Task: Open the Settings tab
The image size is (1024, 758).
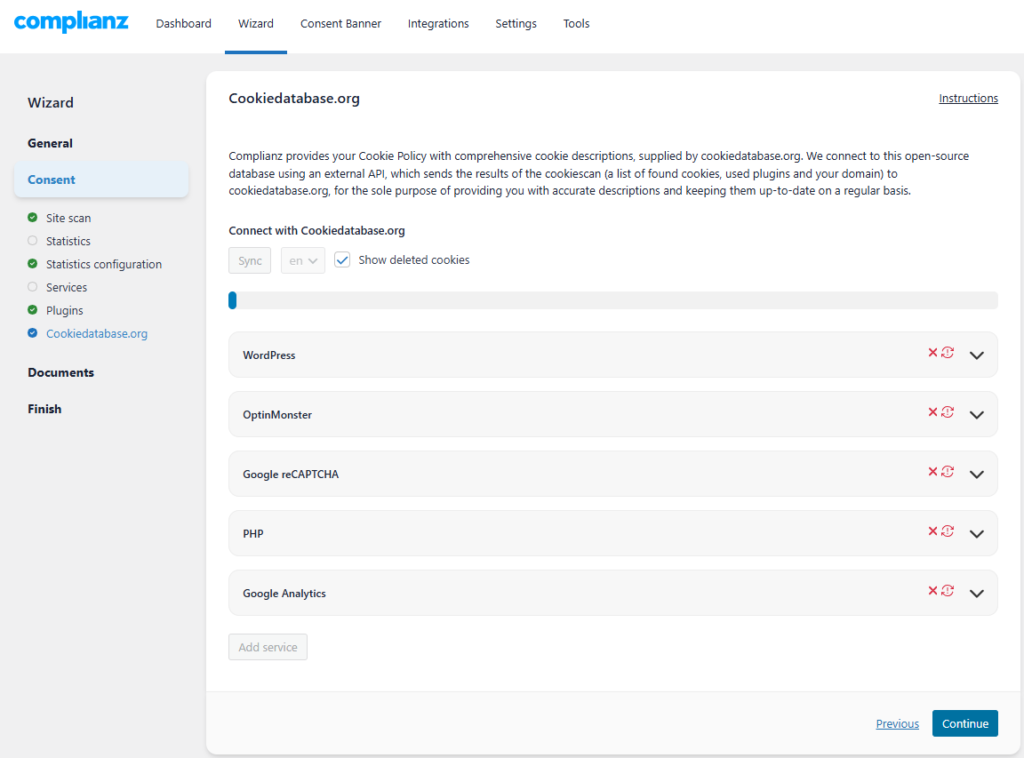Action: click(516, 24)
